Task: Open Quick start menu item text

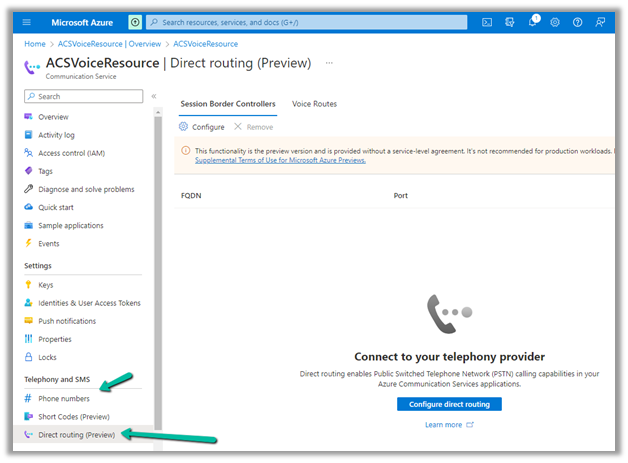Action: [x=56, y=207]
